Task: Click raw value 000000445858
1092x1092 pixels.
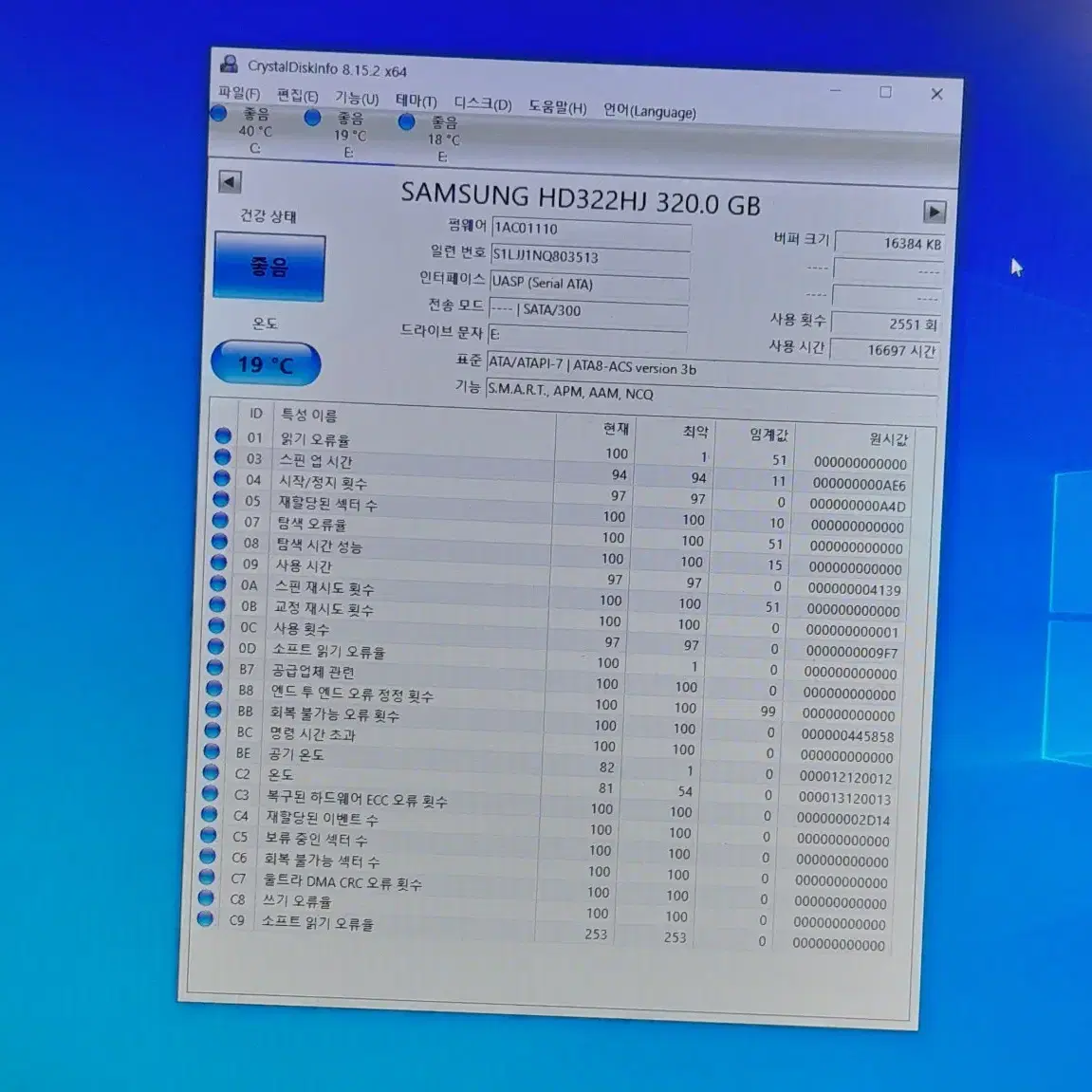Action: pyautogui.click(x=847, y=736)
